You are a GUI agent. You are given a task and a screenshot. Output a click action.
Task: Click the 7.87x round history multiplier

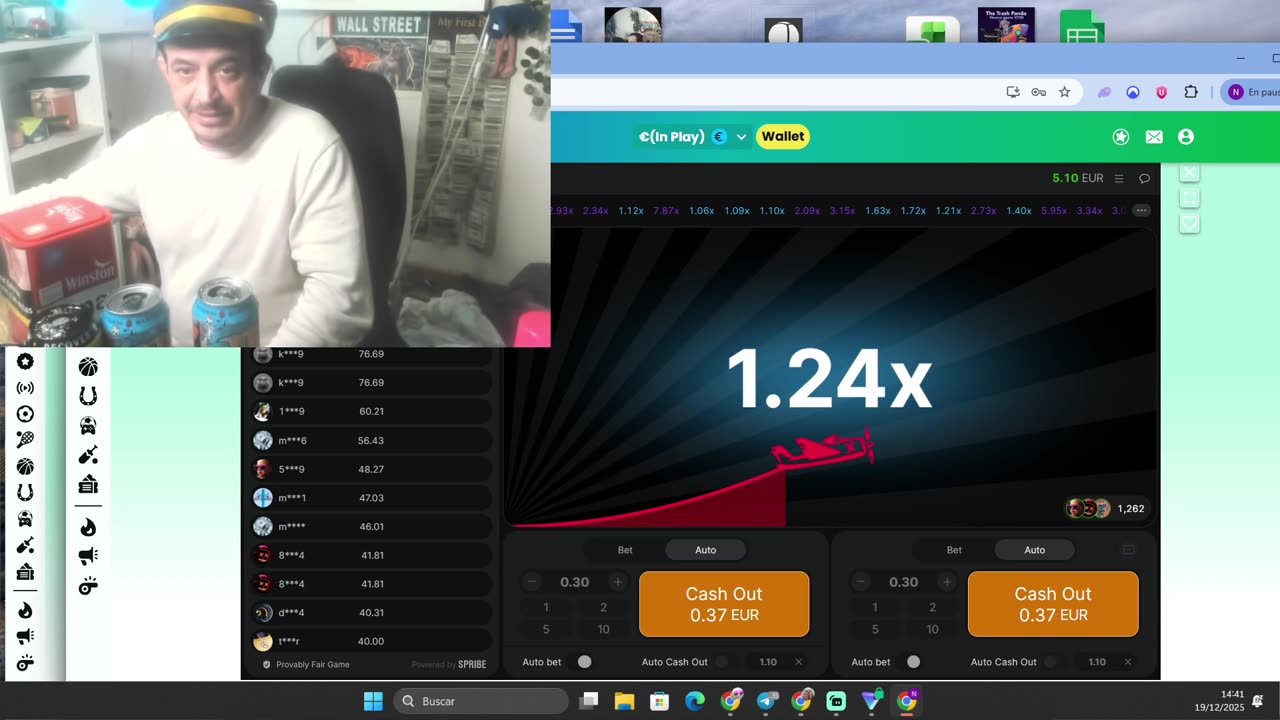click(666, 211)
